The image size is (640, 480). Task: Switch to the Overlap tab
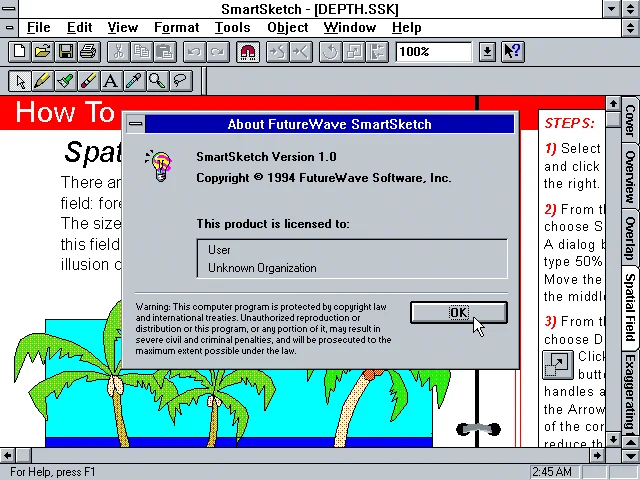tap(630, 238)
